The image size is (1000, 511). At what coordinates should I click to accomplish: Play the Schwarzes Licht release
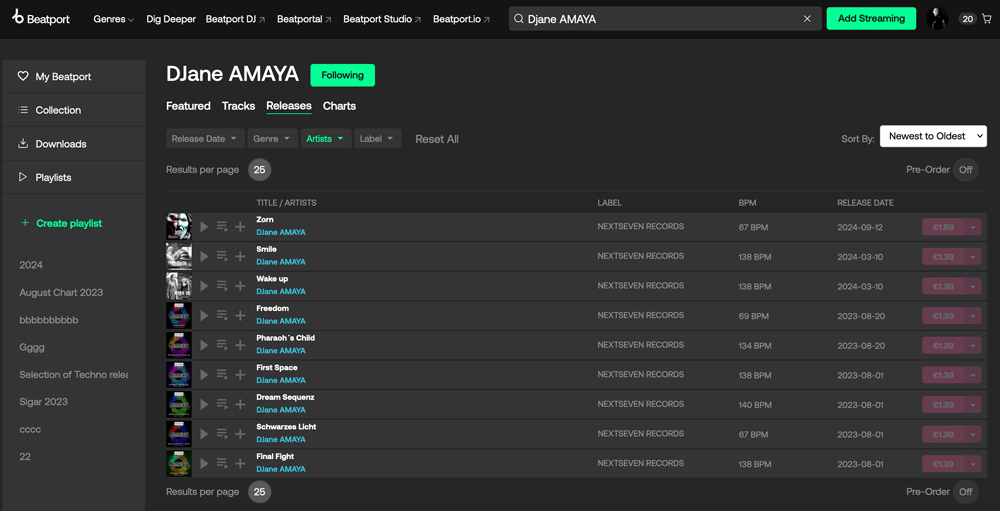[204, 434]
